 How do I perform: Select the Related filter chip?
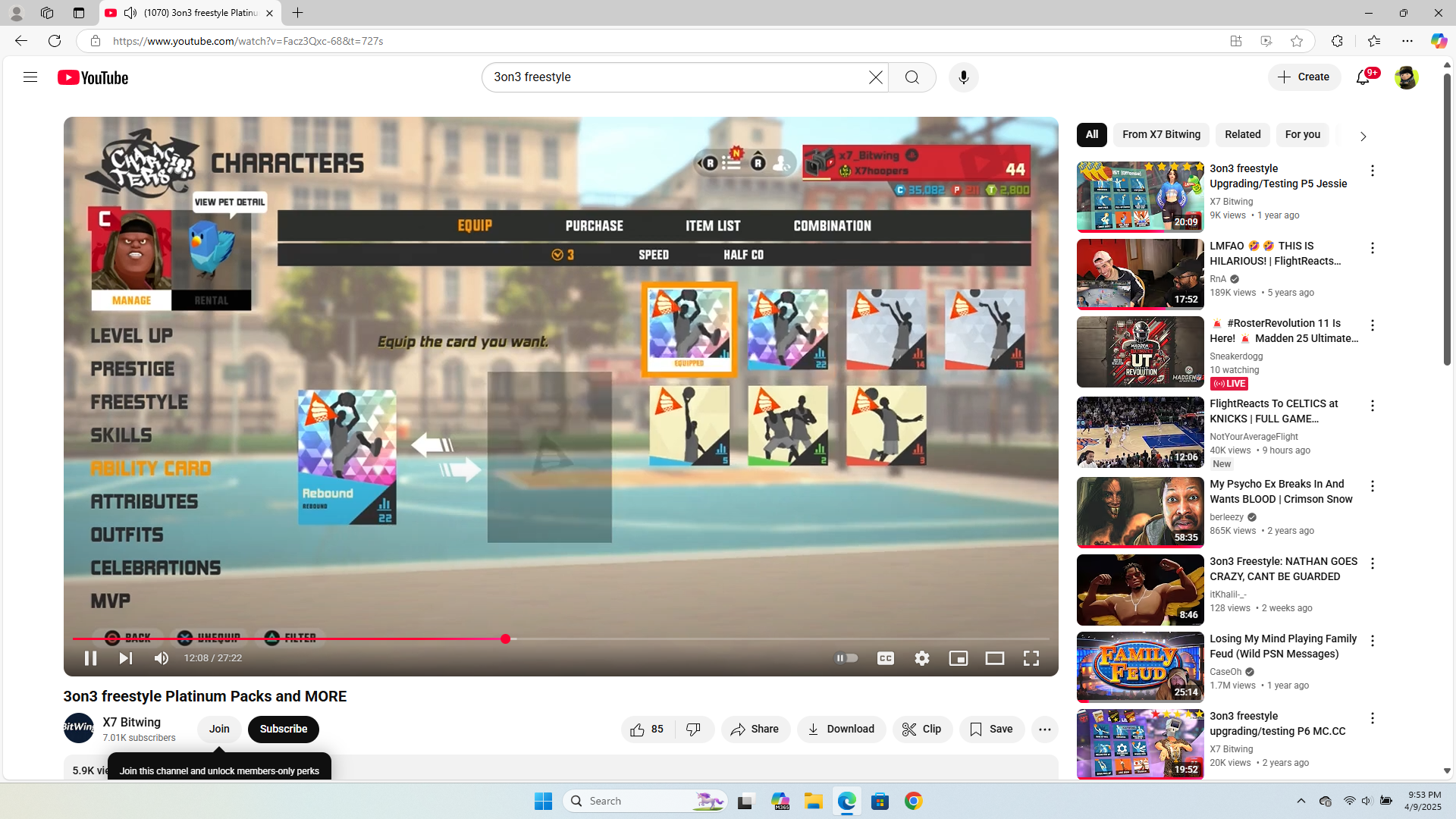click(1243, 135)
